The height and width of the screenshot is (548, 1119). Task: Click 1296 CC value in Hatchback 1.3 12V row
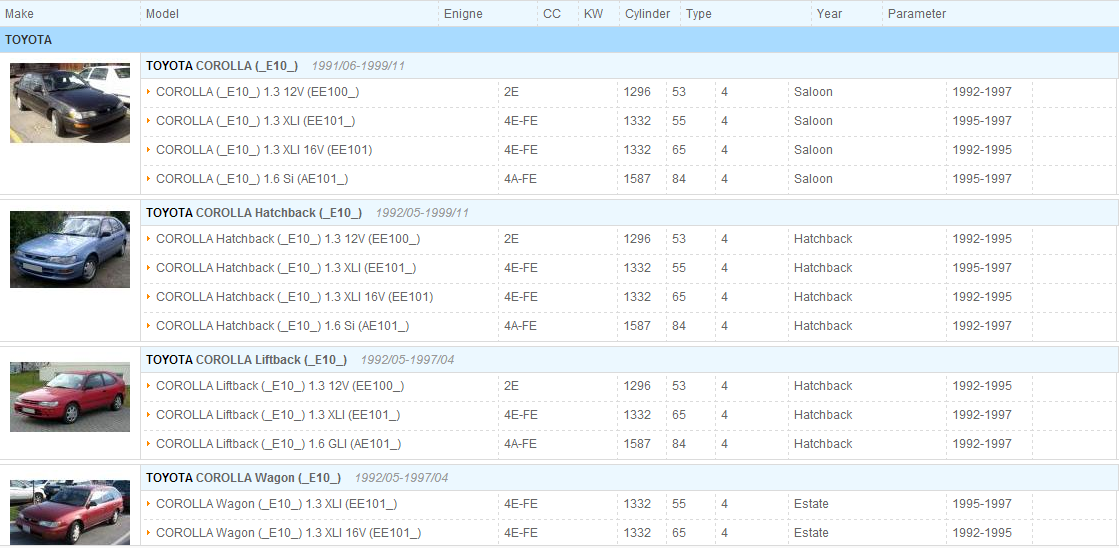[637, 239]
